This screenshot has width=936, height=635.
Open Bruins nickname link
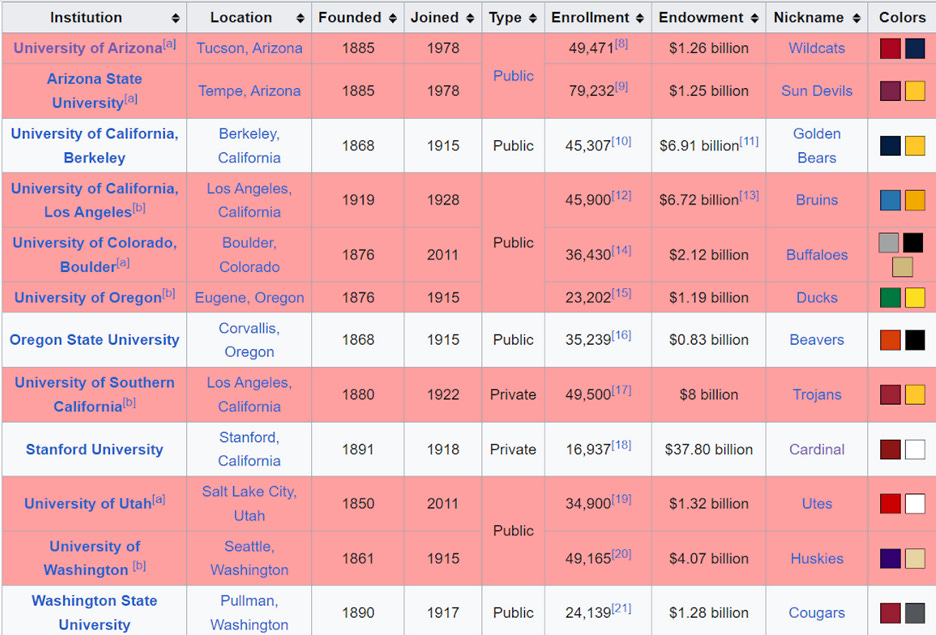pos(817,200)
